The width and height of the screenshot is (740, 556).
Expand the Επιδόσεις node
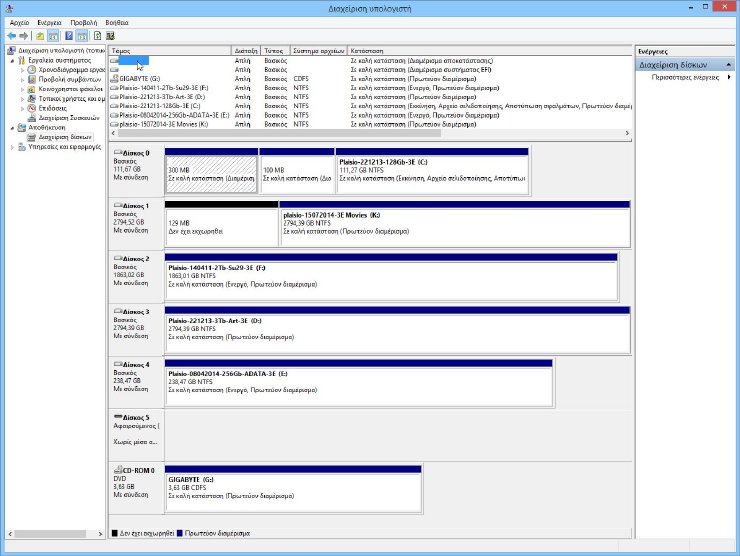tap(22, 109)
